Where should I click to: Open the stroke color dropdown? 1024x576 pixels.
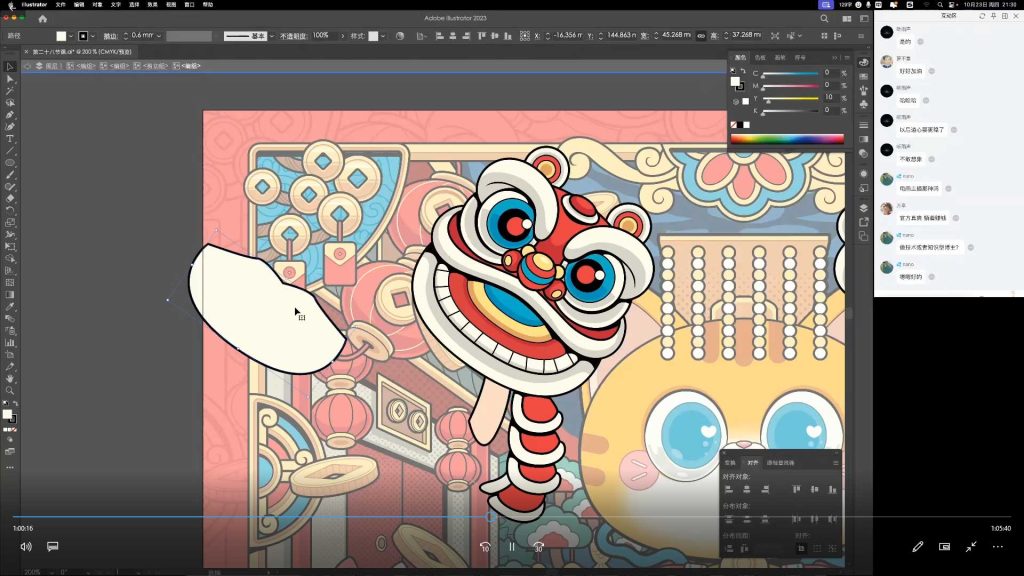pos(93,37)
